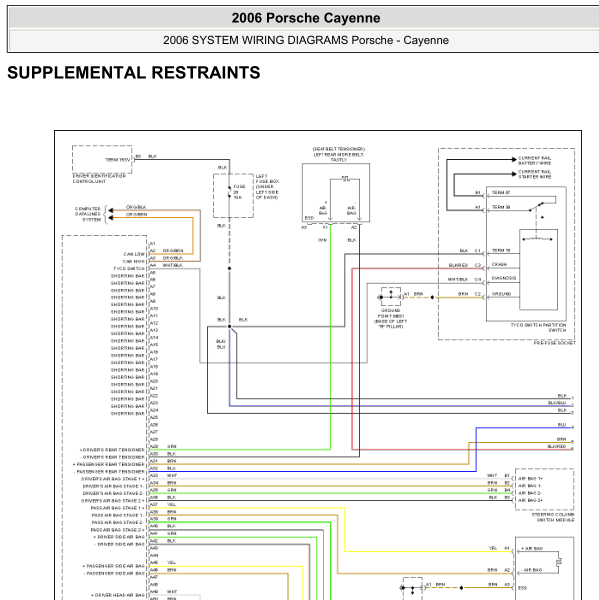The width and height of the screenshot is (599, 600).
Task: Click '+PASSENGER SIDE AIR BAG' pin label
Action: pyautogui.click(x=114, y=566)
